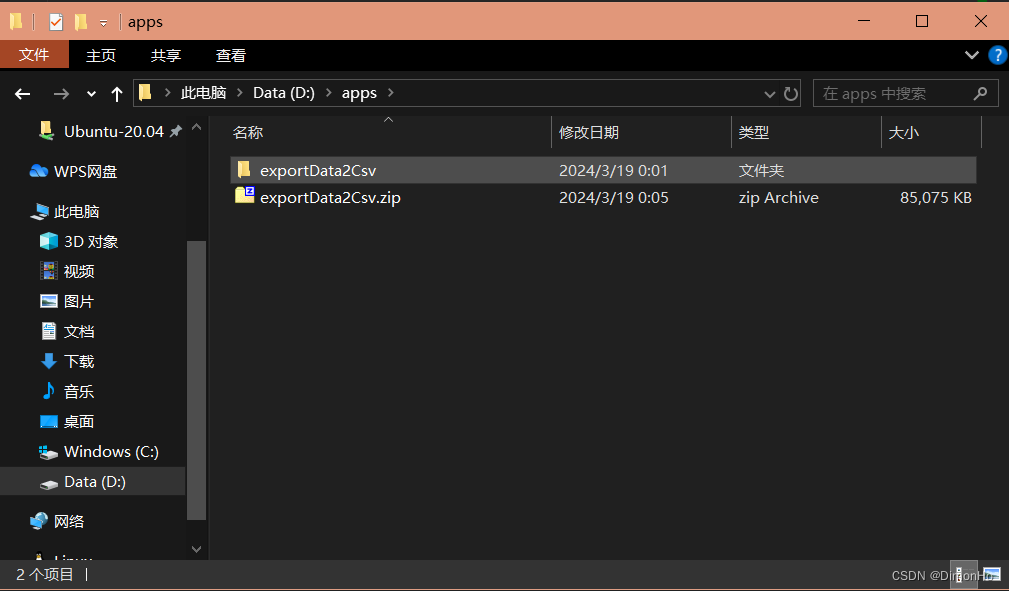Click the new folder quick access icon
Screen dimensions: 1009x591
coord(80,23)
